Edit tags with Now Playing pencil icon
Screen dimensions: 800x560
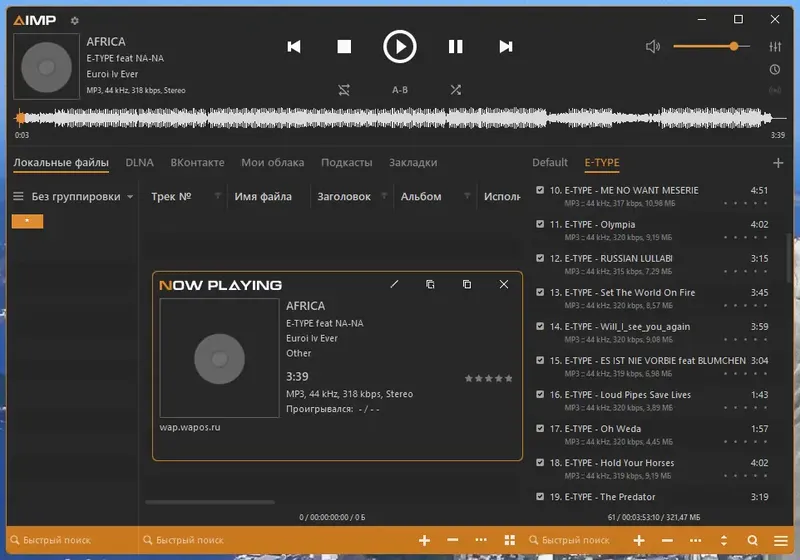[394, 285]
